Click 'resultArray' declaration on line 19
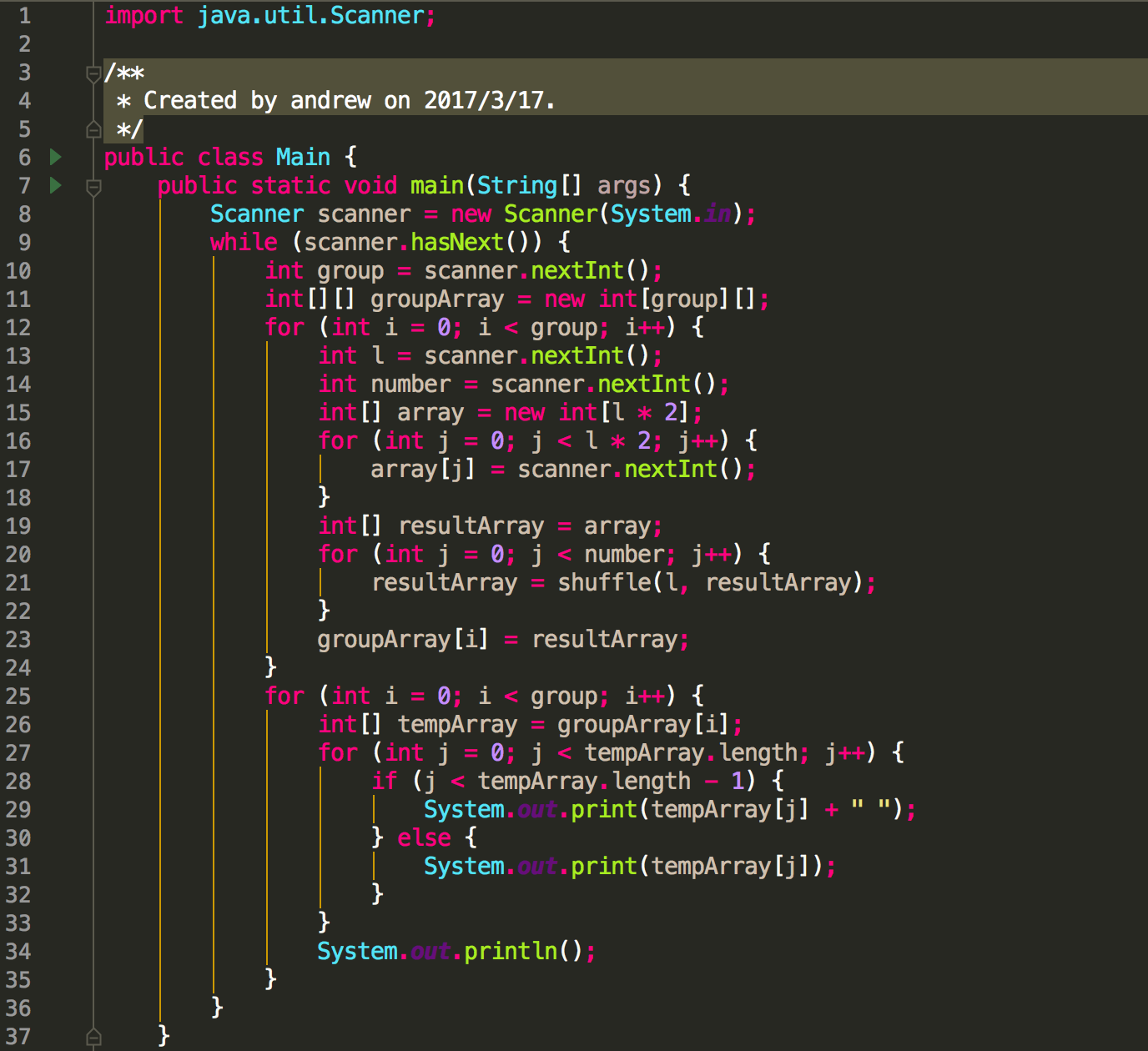Screen dimensions: 1148x1051 click(471, 526)
